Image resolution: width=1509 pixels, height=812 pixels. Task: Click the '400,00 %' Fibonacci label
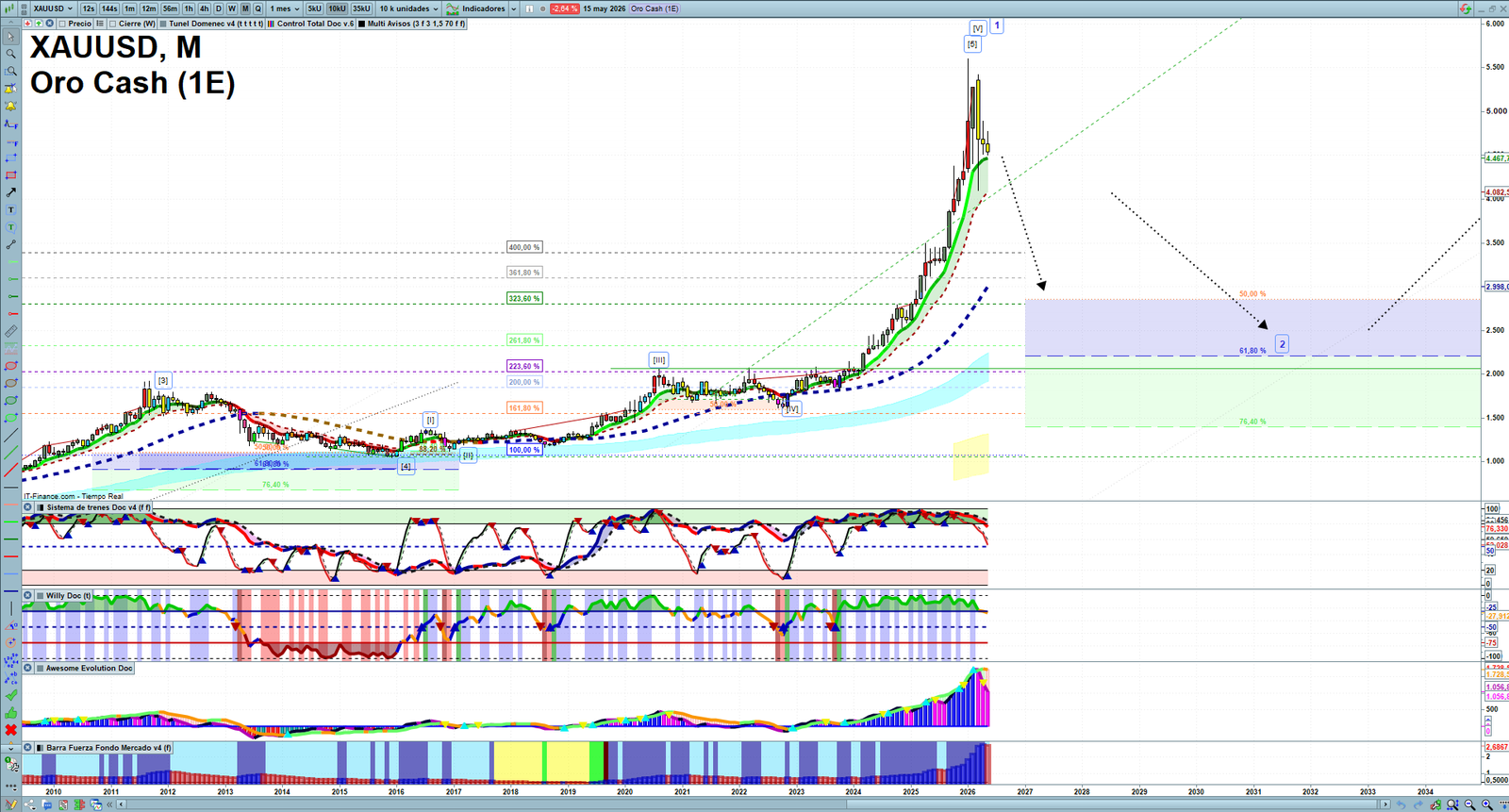(524, 247)
